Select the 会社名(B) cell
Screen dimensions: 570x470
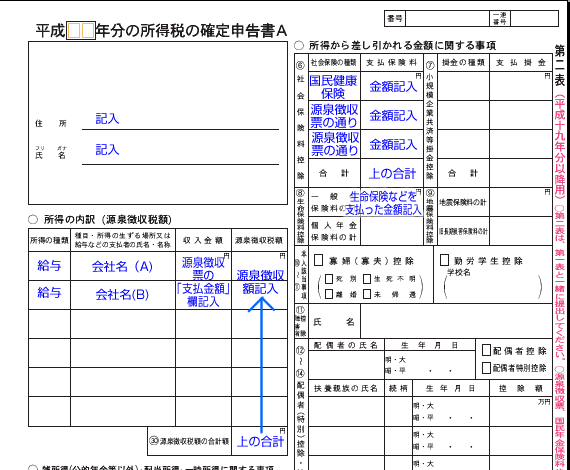click(123, 294)
